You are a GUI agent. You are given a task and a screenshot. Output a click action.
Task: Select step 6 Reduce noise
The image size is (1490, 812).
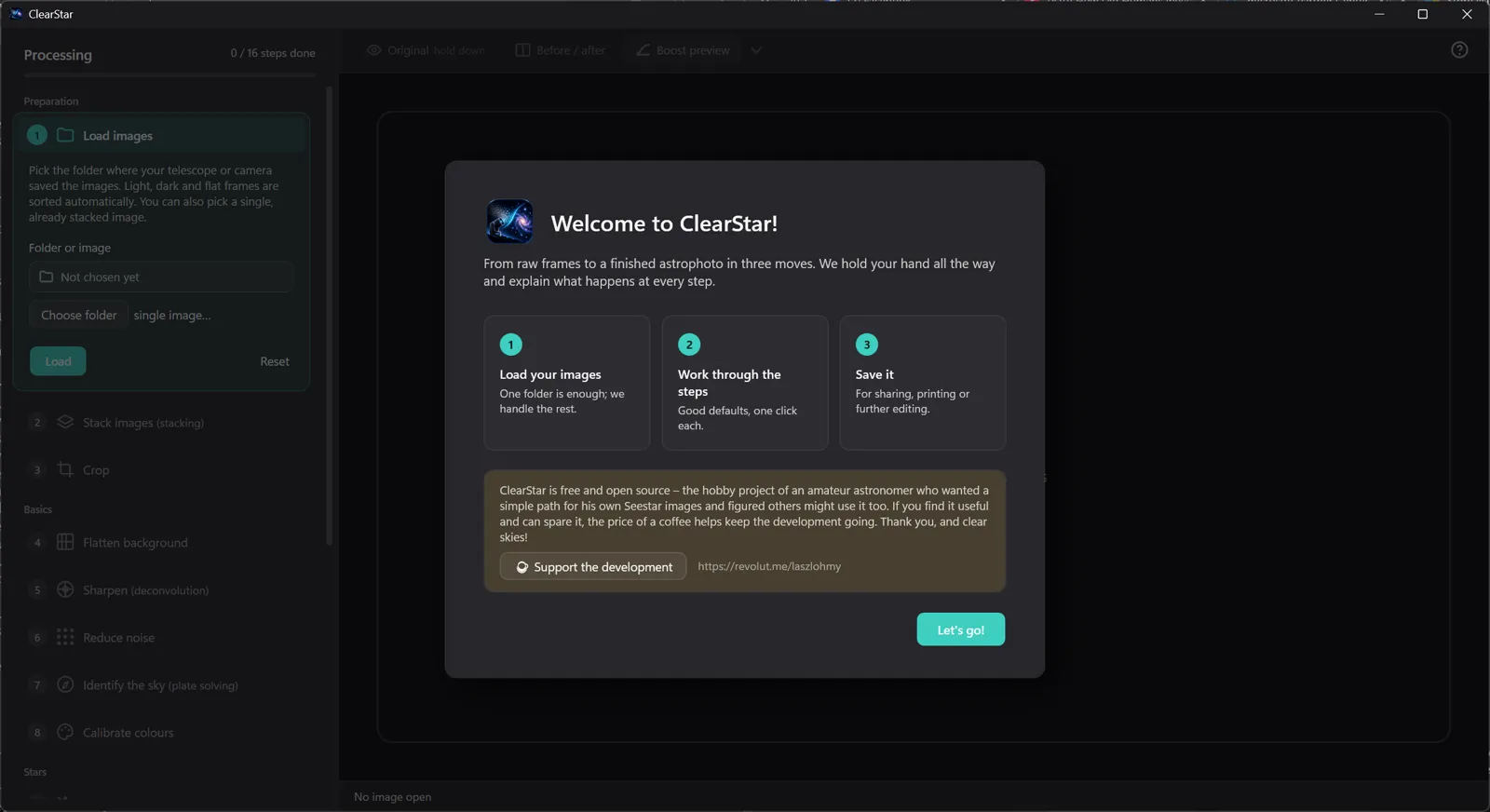pos(162,637)
